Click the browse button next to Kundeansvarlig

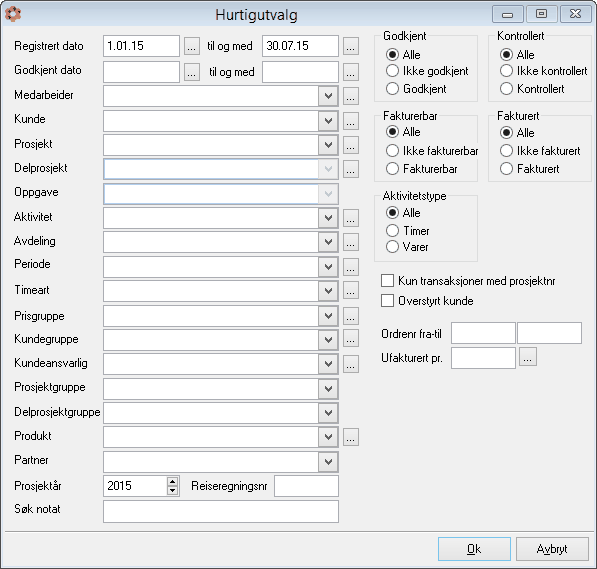click(x=351, y=364)
